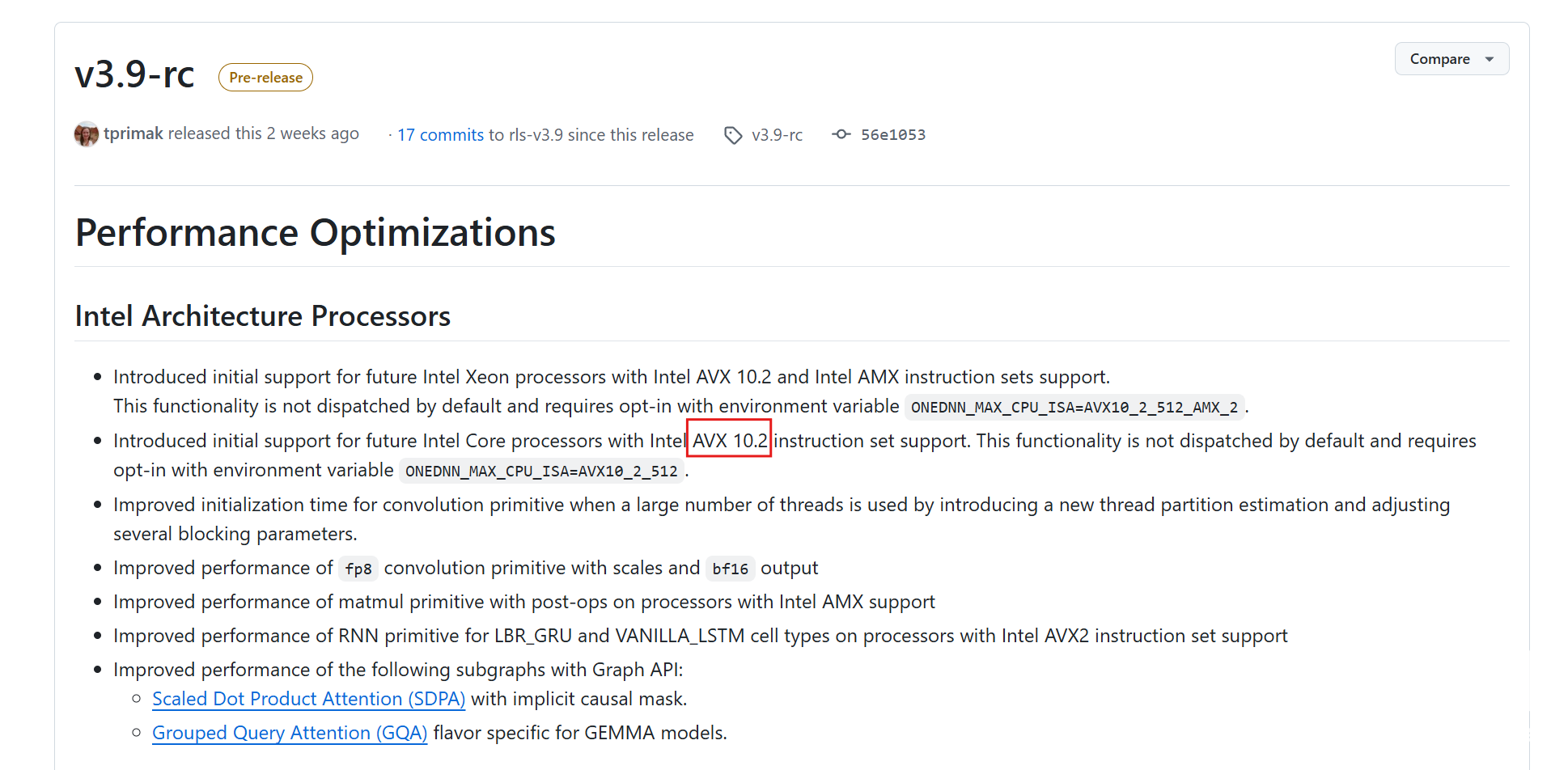The image size is (1568, 770).
Task: Click the Intel Architecture Processors heading
Action: tap(263, 316)
